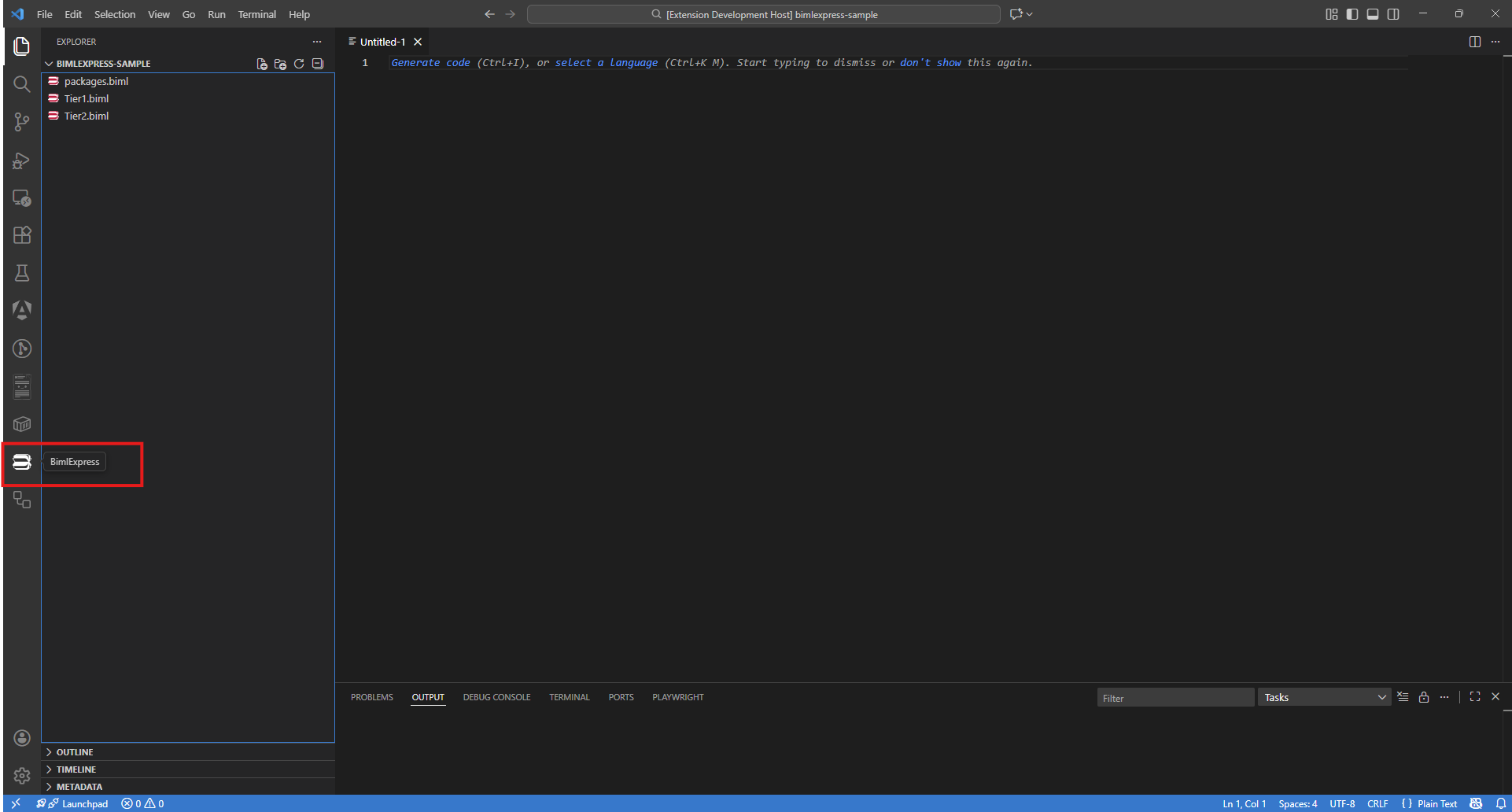Toggle output auto-scroll lock icon

tap(1424, 697)
